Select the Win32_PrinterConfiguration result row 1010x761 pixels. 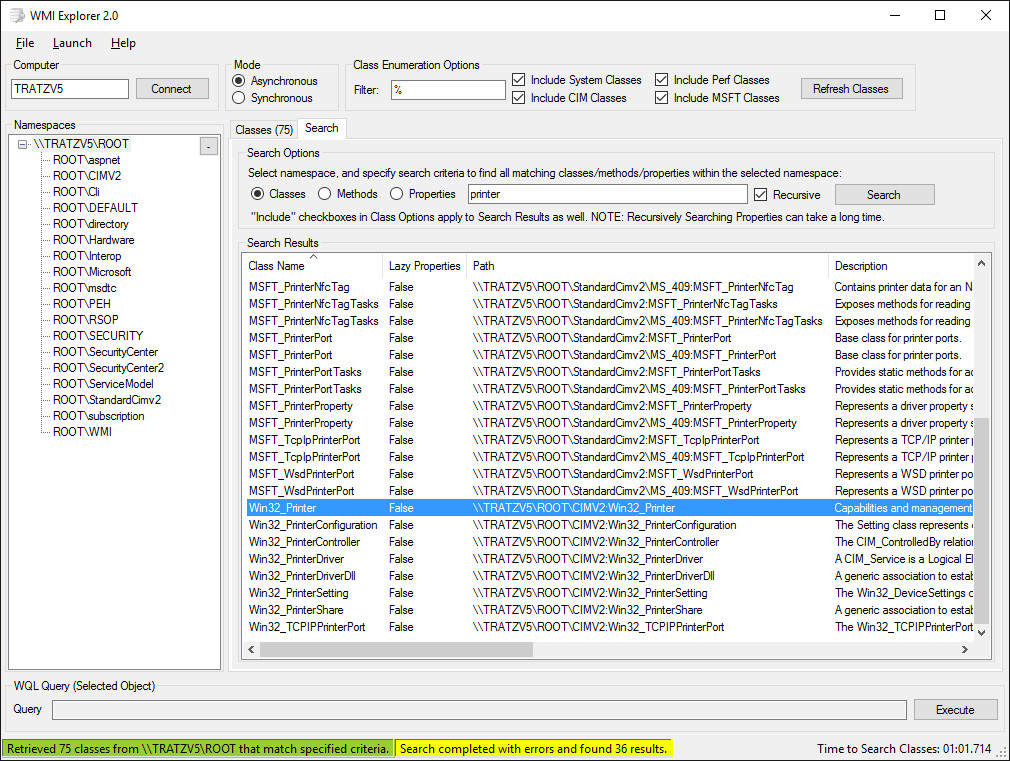609,525
